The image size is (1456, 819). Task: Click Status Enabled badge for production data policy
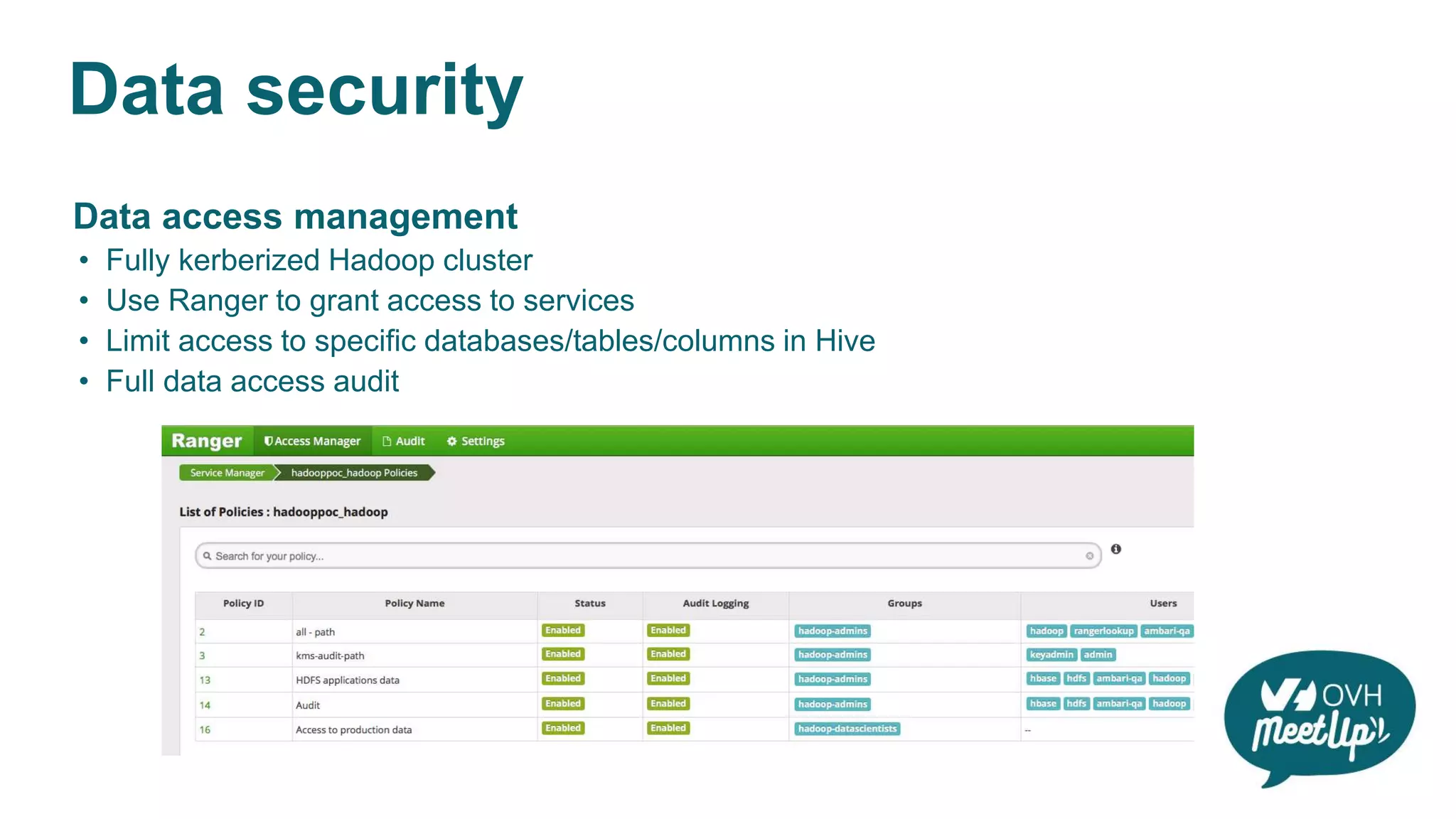click(x=563, y=728)
